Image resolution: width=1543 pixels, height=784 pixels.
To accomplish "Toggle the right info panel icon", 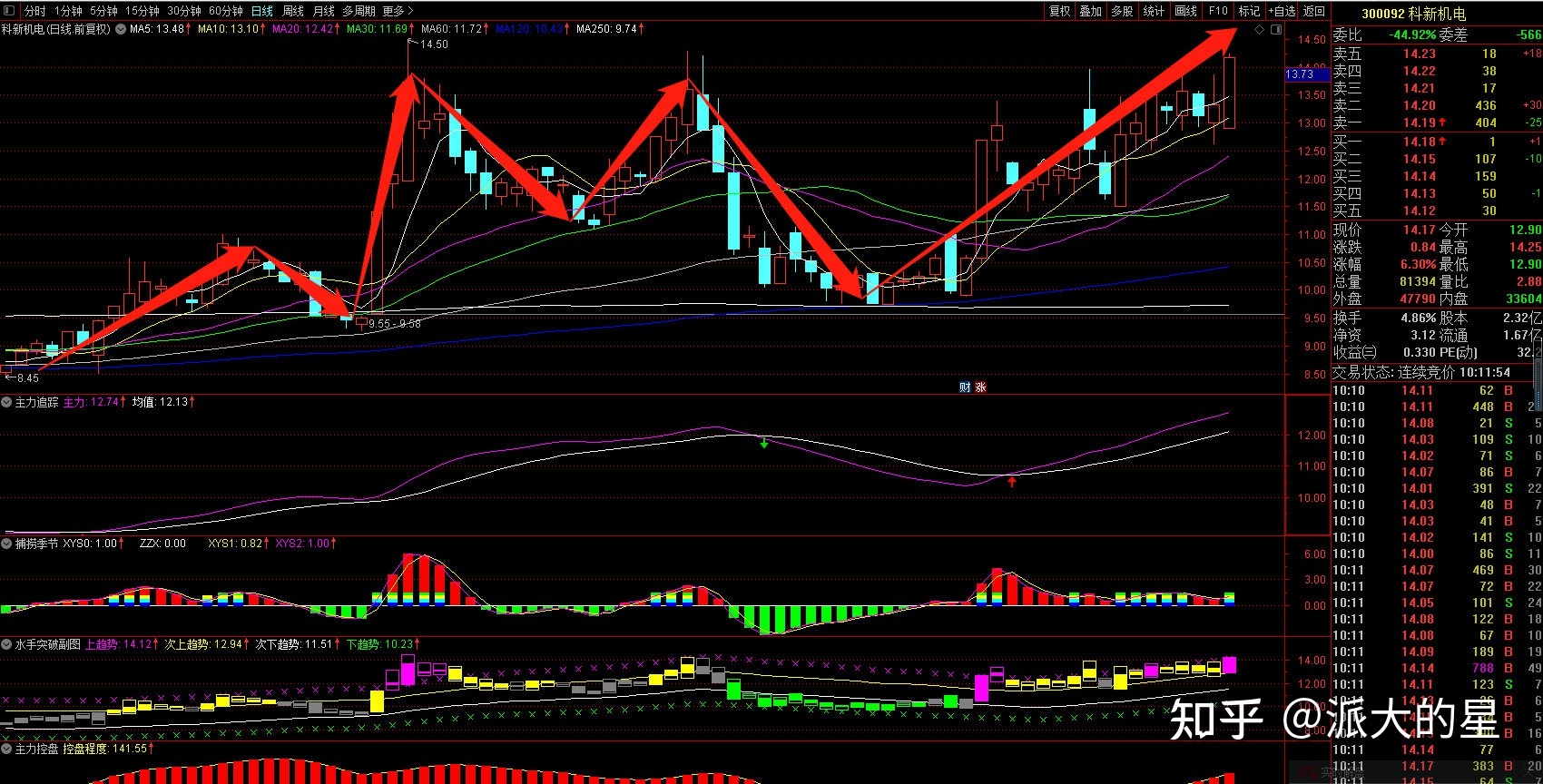I will coord(1275,30).
